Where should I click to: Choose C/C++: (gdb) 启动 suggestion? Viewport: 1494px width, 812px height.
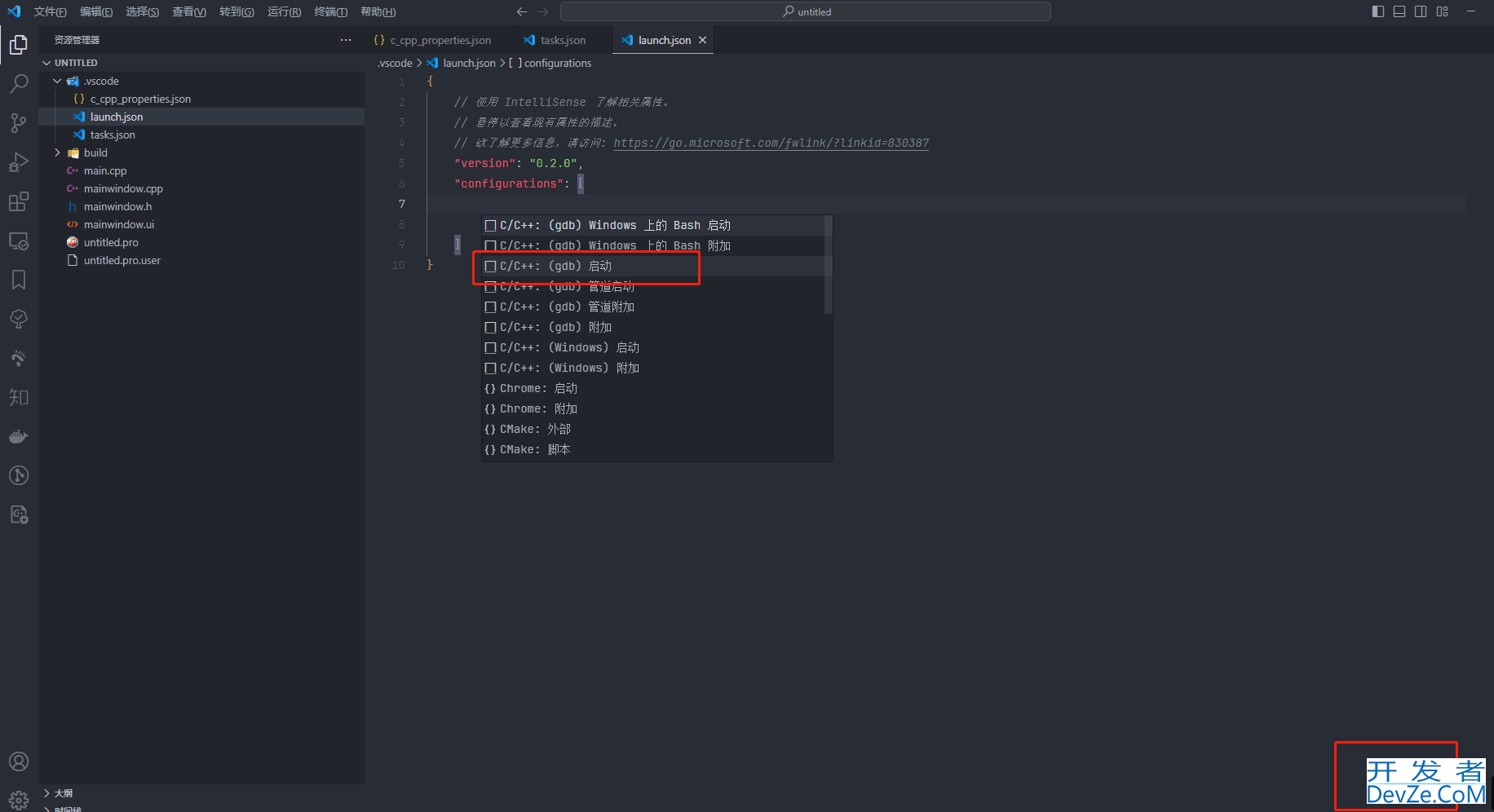tap(652, 266)
